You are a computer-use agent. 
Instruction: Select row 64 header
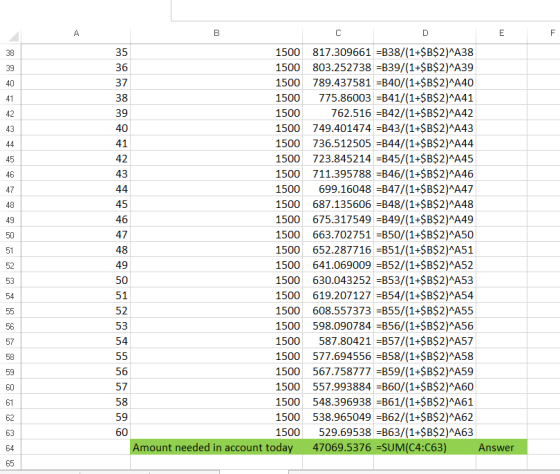point(10,448)
